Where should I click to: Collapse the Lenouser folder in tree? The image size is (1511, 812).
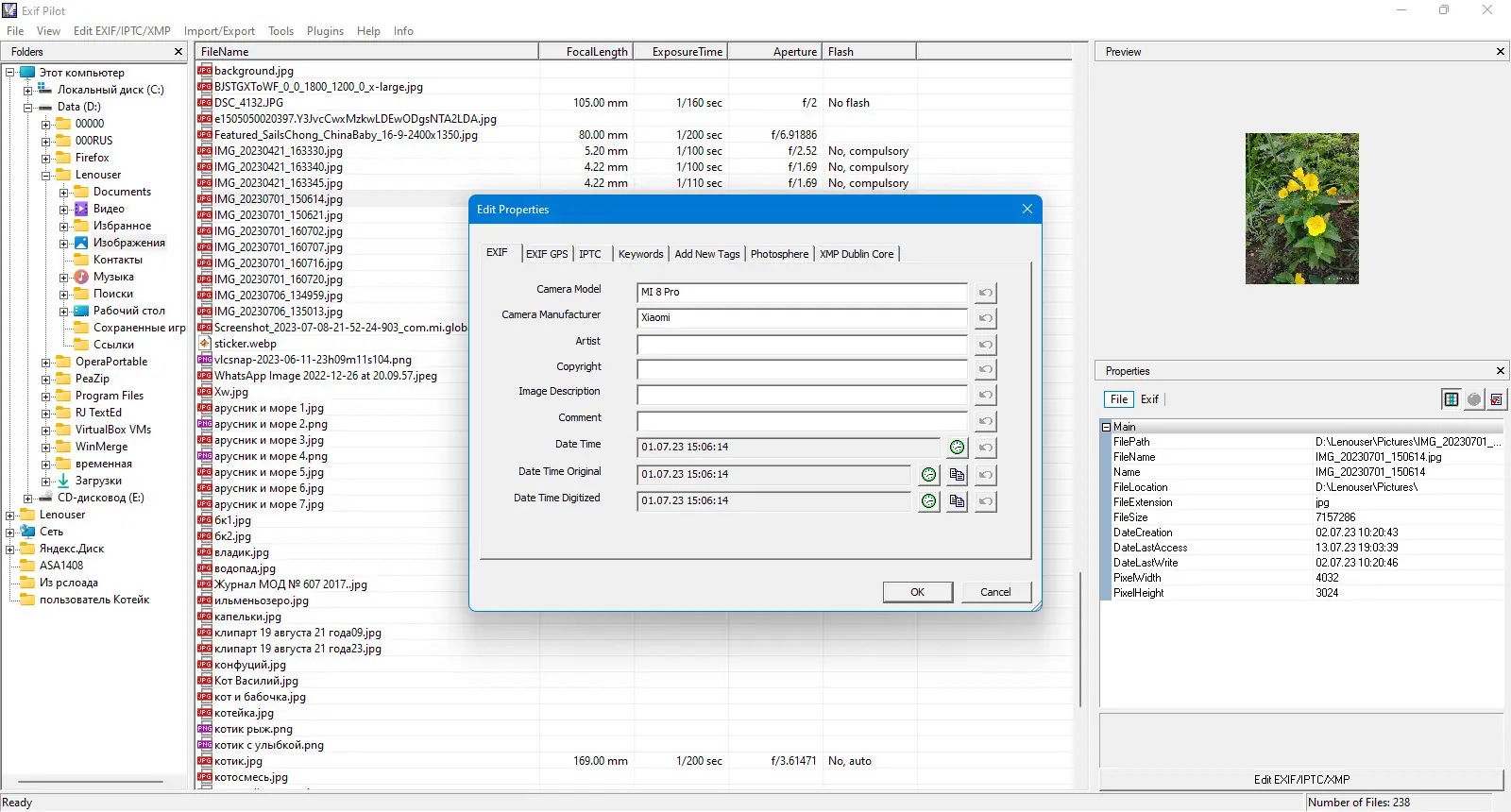[x=45, y=176]
